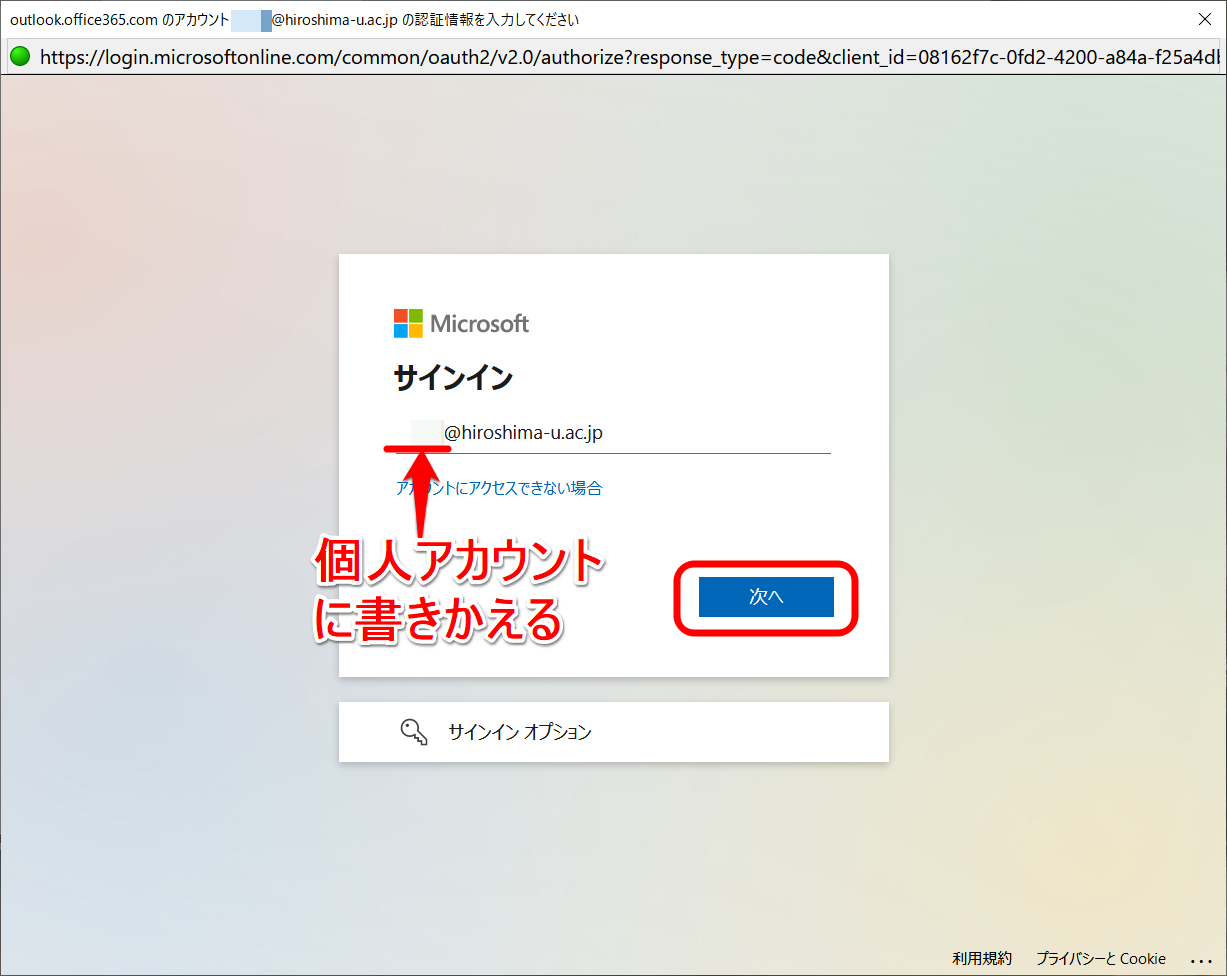Click the red 個人アカウント annotation text
Screen dimensions: 1227x976
pyautogui.click(x=460, y=566)
